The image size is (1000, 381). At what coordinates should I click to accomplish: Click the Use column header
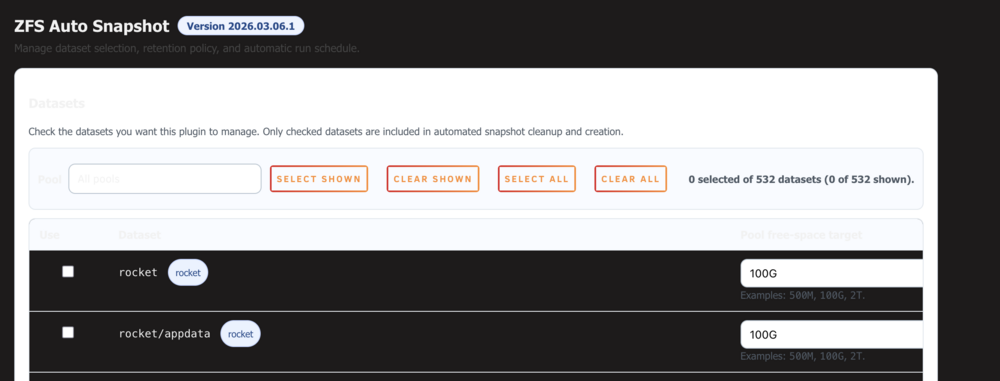[50, 235]
